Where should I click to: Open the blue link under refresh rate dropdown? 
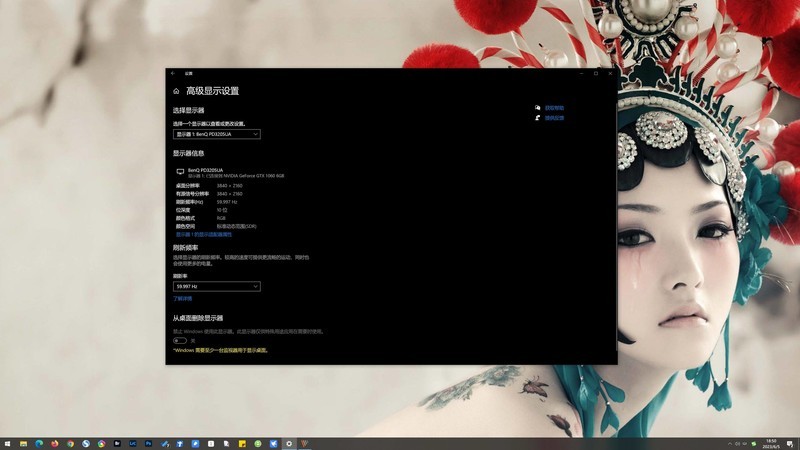[183, 299]
